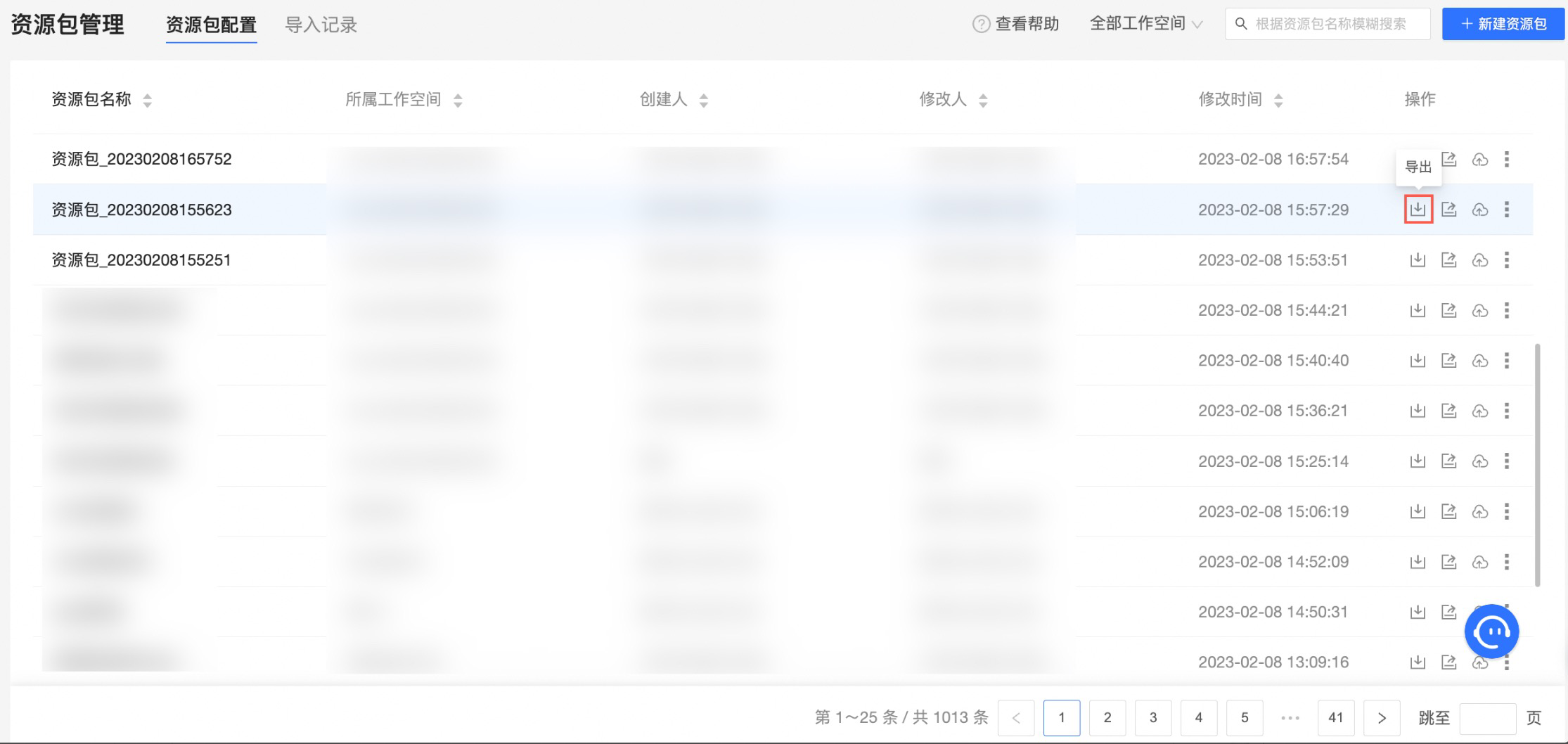This screenshot has width=1568, height=744.
Task: Open the blue chat assistant bubble
Action: [1491, 631]
